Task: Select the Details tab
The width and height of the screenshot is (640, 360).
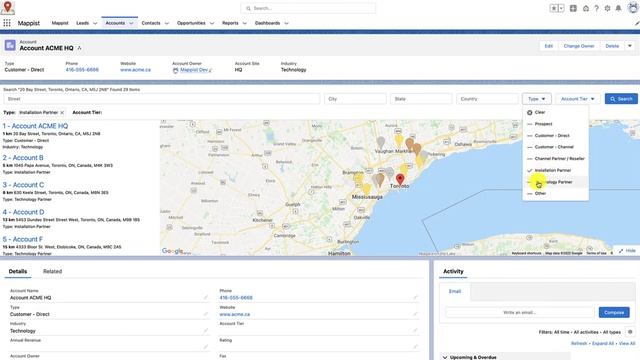Action: point(18,271)
